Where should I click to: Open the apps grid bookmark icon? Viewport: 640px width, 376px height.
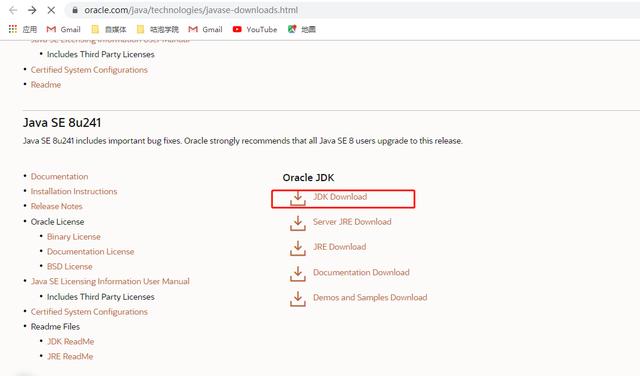click(13, 29)
